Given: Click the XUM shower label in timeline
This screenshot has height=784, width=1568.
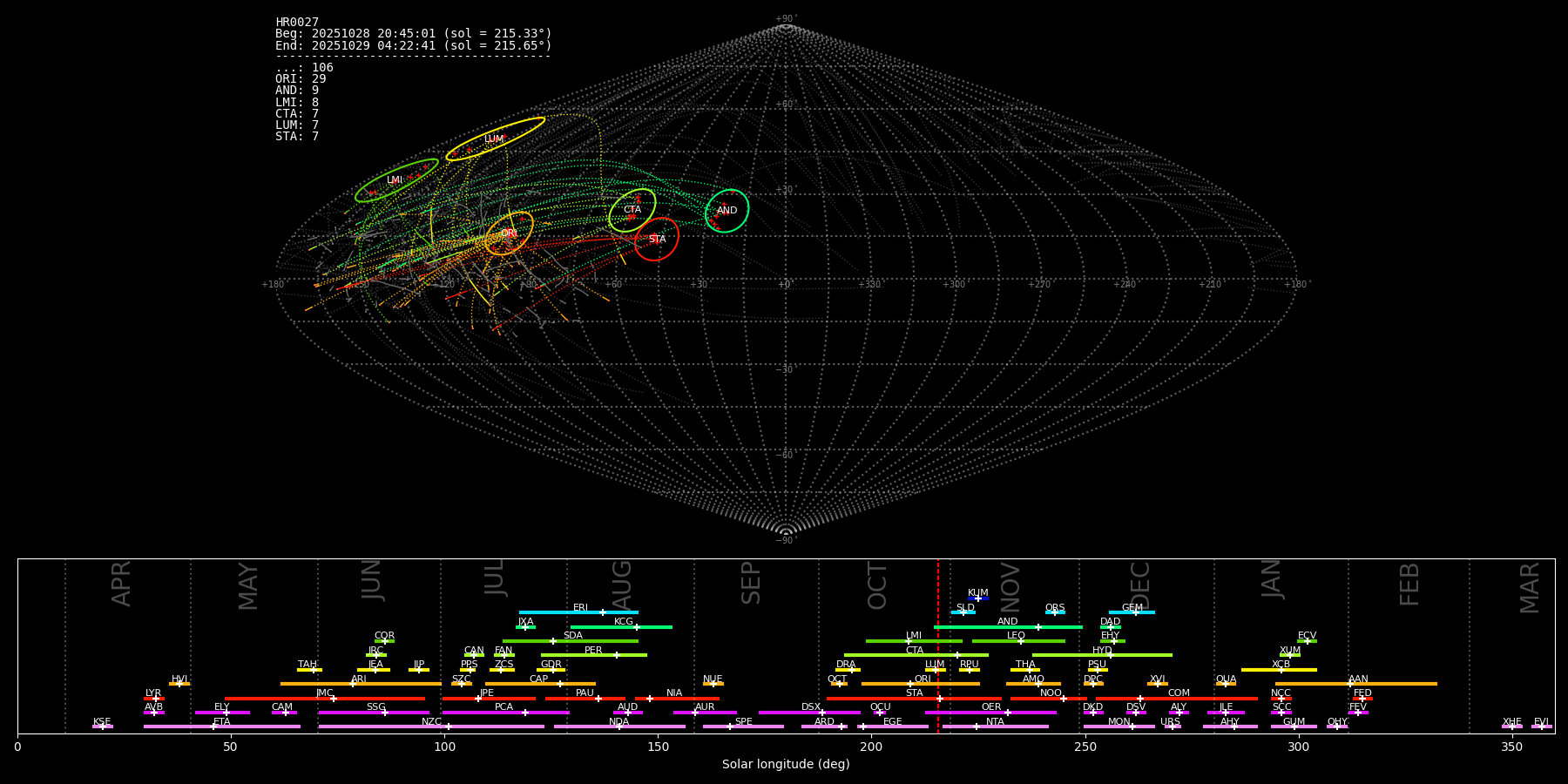Looking at the screenshot, I should point(1290,651).
